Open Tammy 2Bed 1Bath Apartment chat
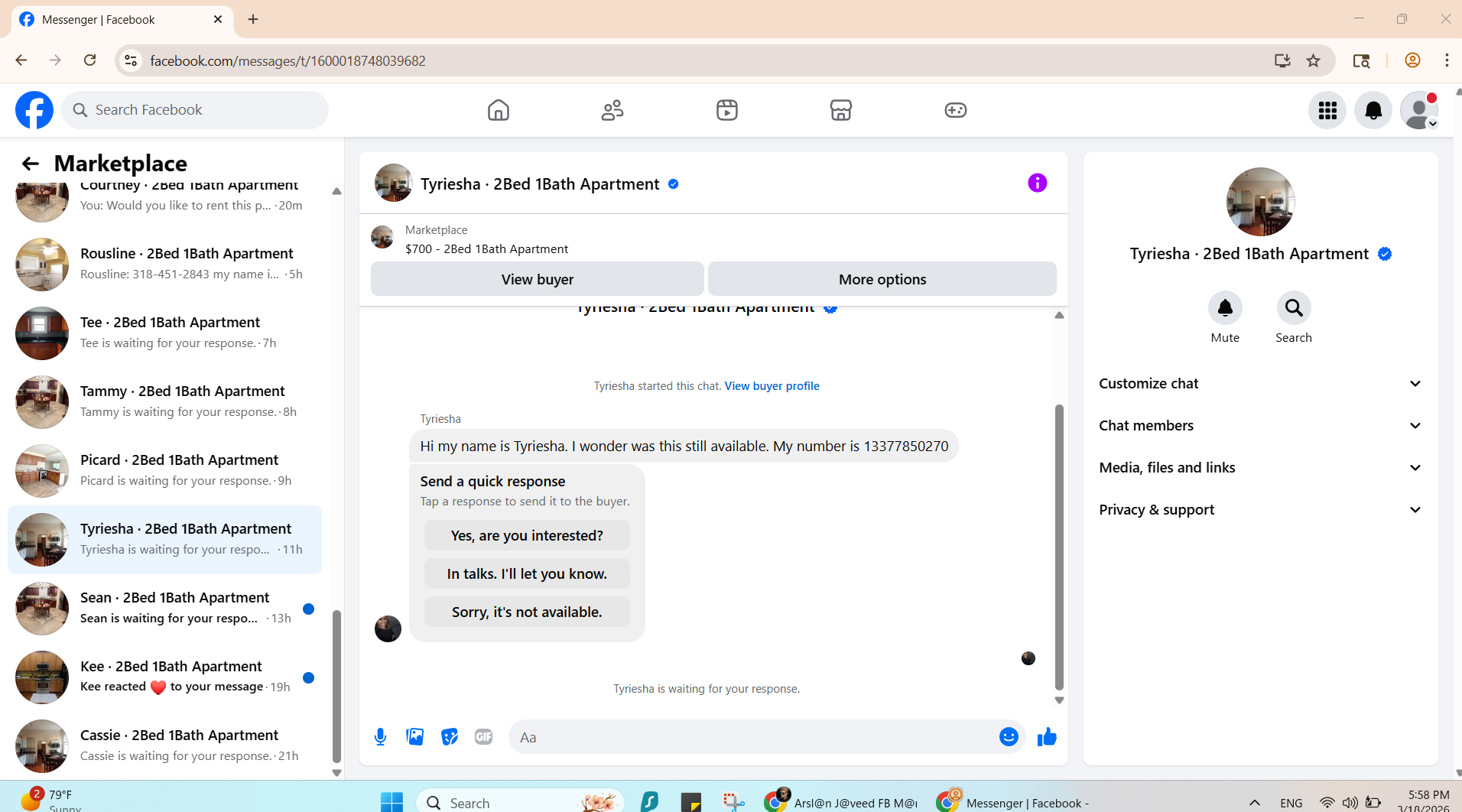Screen dimensions: 1462x812 (x=164, y=402)
